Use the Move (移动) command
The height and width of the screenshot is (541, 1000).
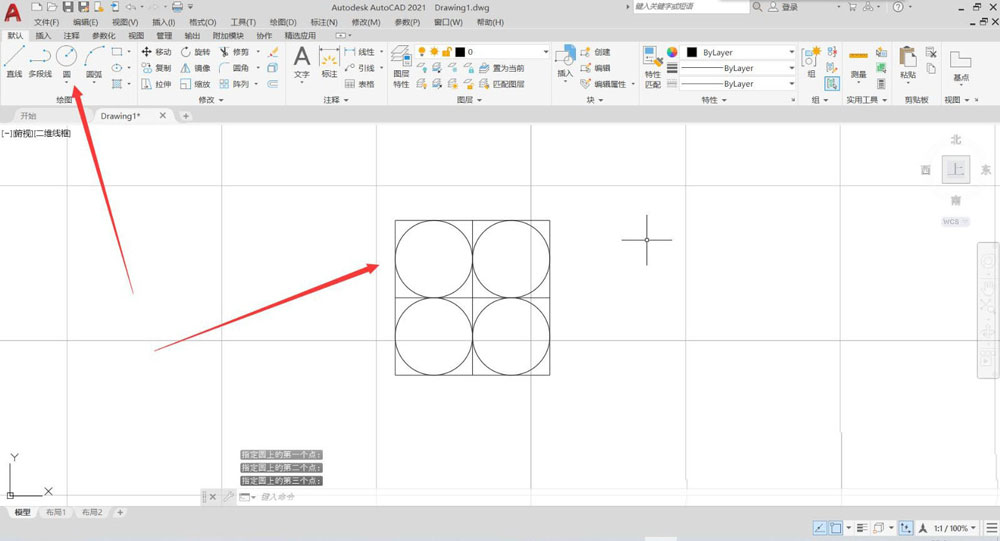(x=156, y=52)
